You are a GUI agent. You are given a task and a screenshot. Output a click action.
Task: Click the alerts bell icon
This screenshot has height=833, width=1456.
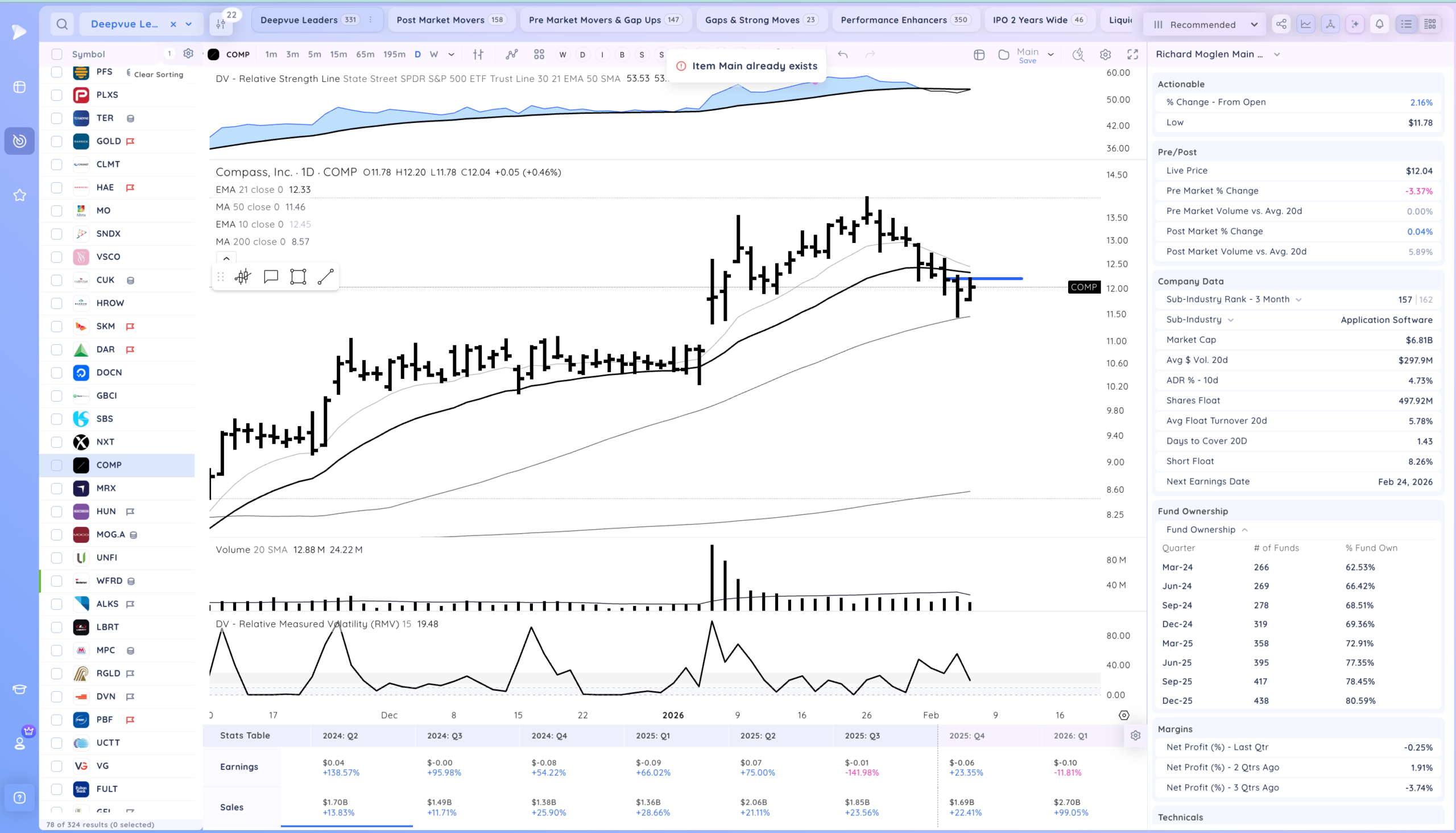1379,24
